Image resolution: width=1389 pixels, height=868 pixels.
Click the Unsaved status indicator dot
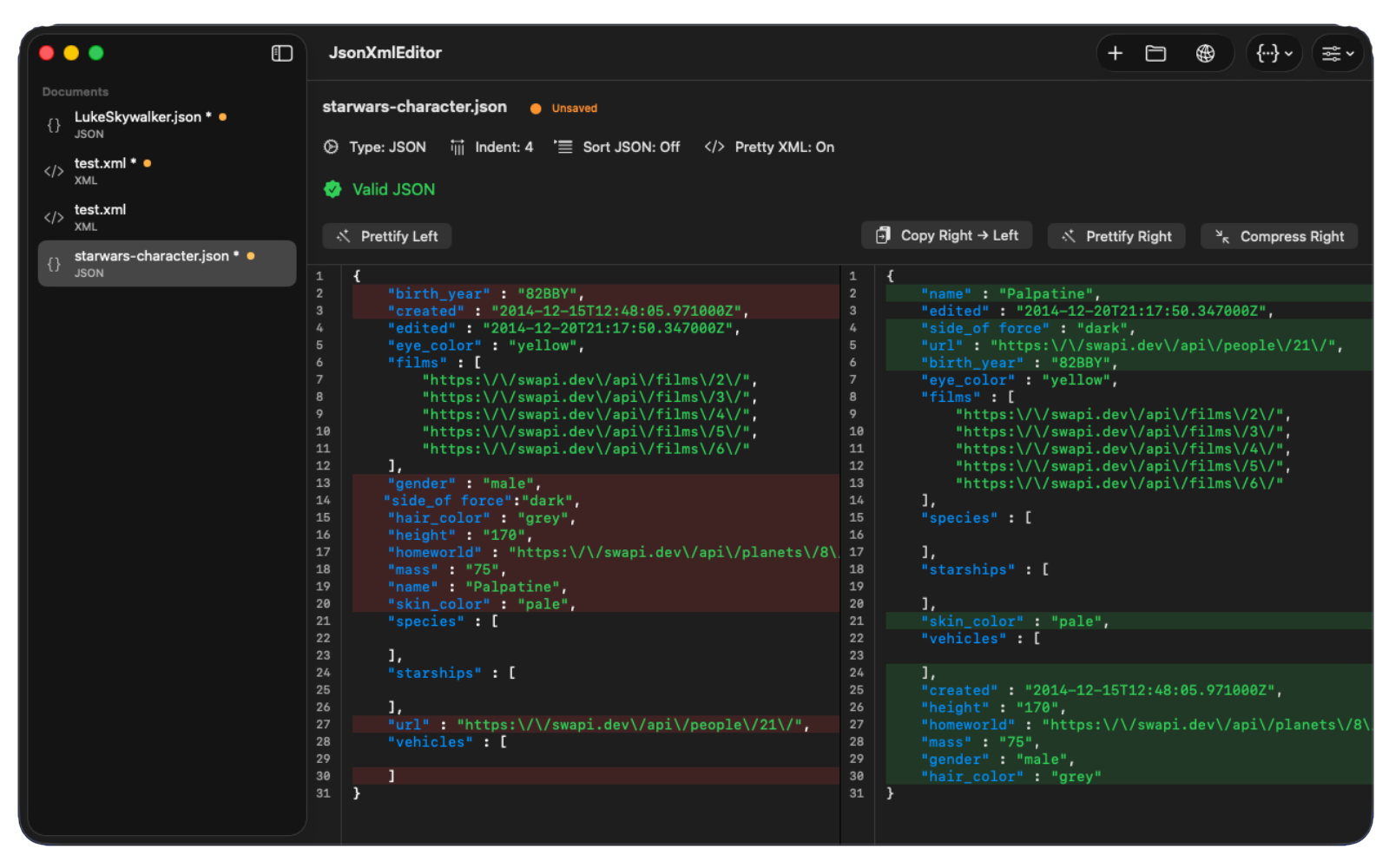tap(535, 108)
